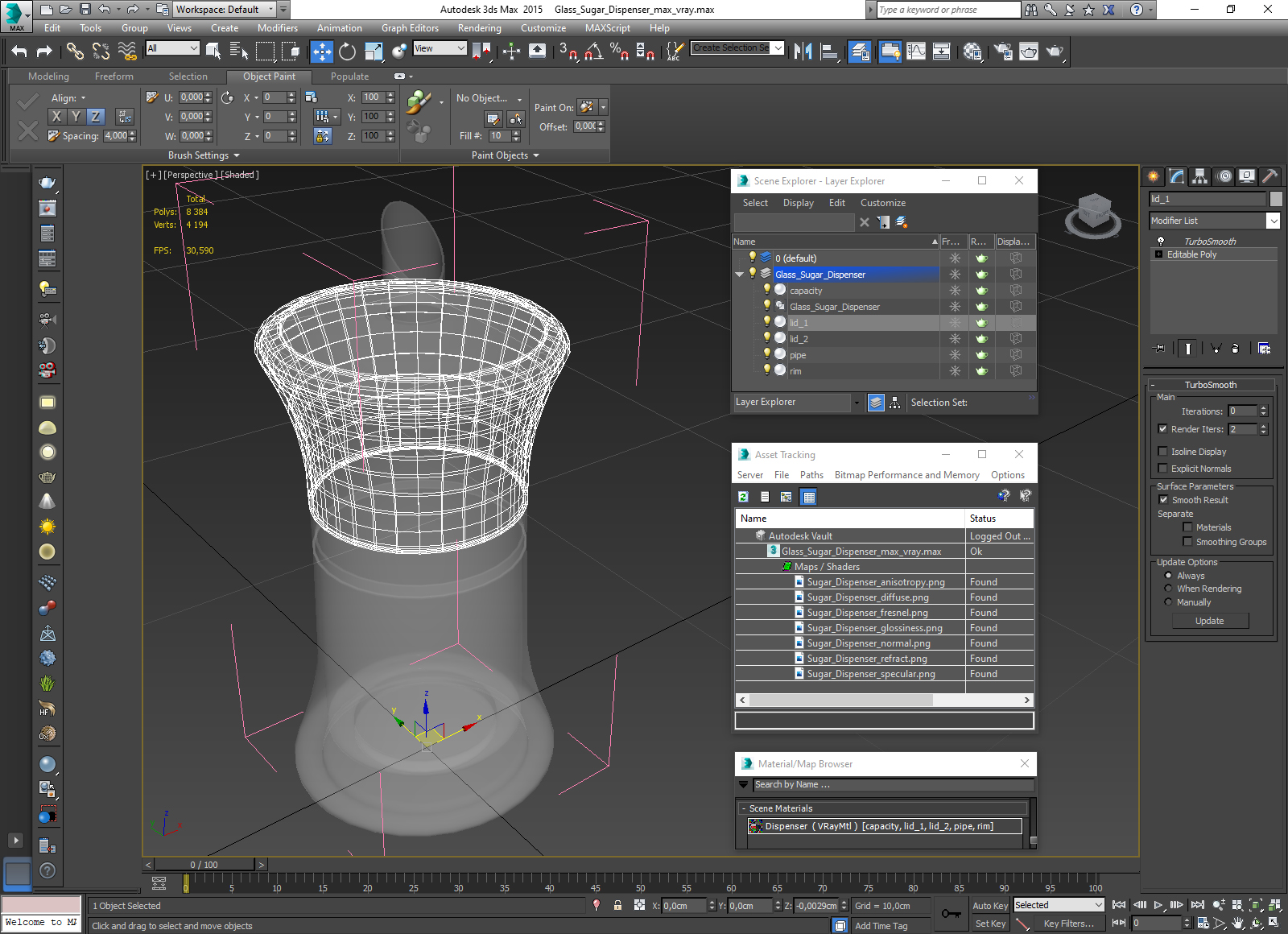This screenshot has height=934, width=1288.
Task: Enable the Isoline Display checkbox
Action: click(x=1162, y=452)
